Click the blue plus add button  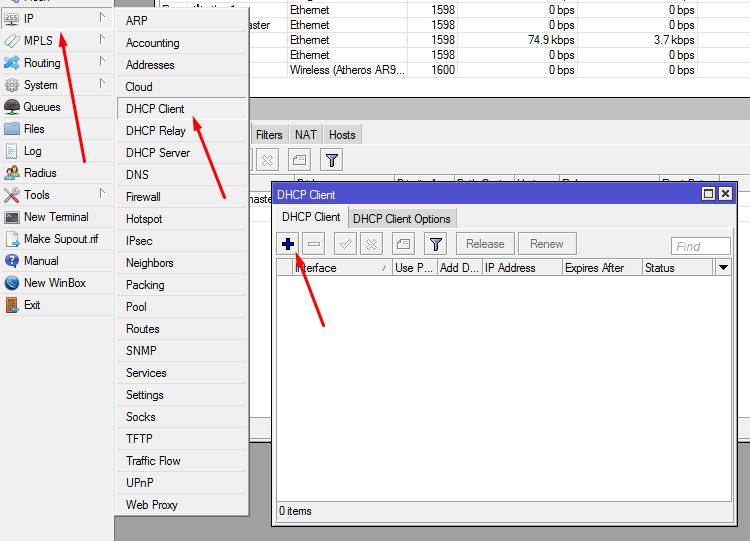click(288, 244)
